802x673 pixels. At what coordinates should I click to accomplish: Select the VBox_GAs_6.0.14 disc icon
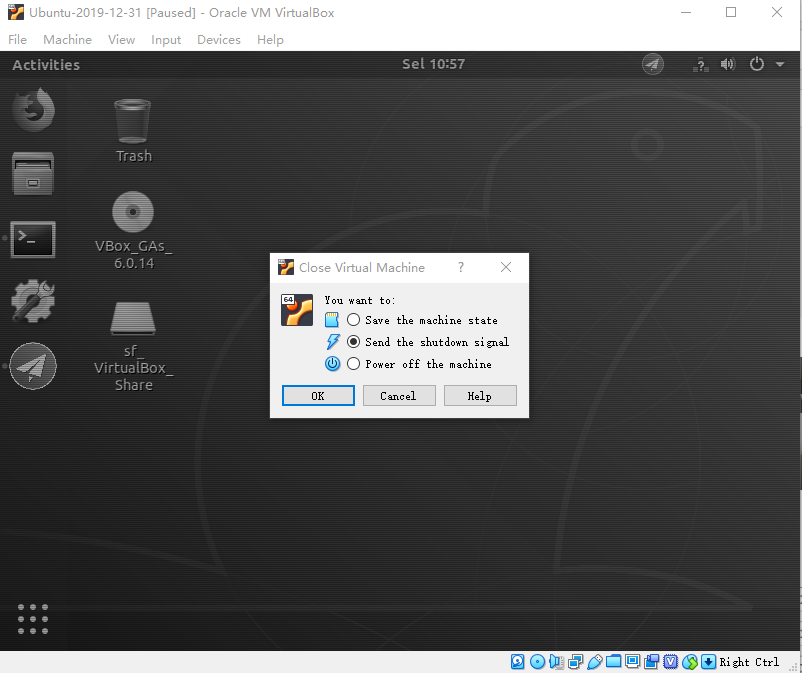click(x=133, y=230)
